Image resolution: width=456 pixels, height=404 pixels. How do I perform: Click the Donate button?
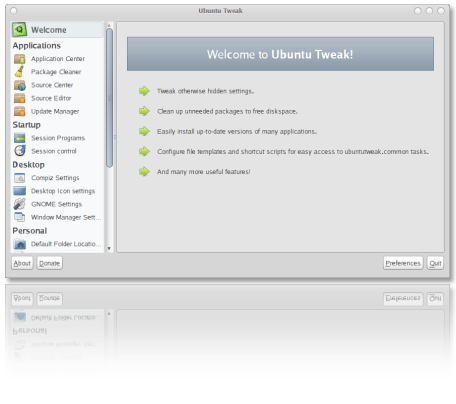(x=49, y=263)
